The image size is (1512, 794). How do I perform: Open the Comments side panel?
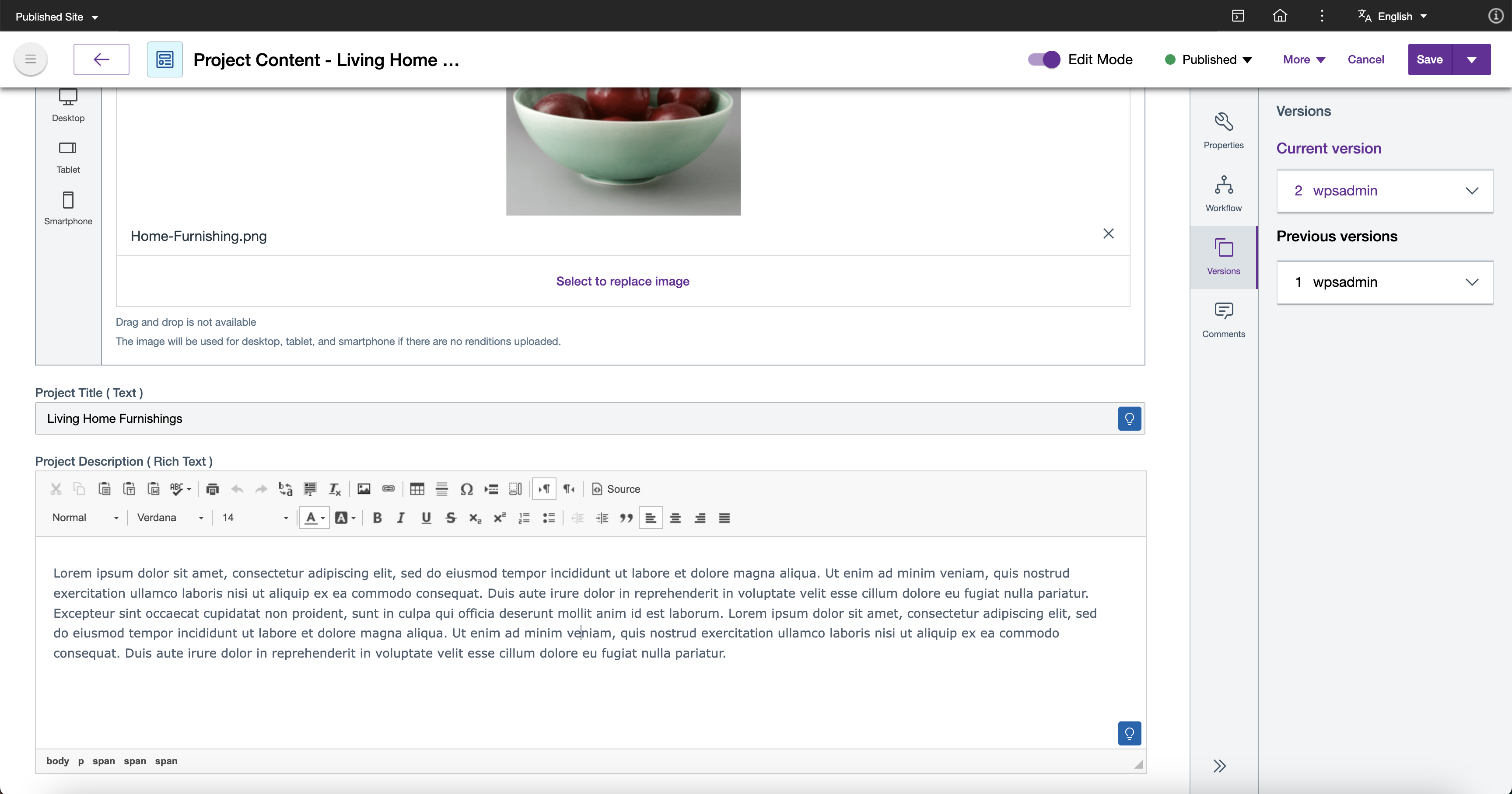pos(1223,320)
